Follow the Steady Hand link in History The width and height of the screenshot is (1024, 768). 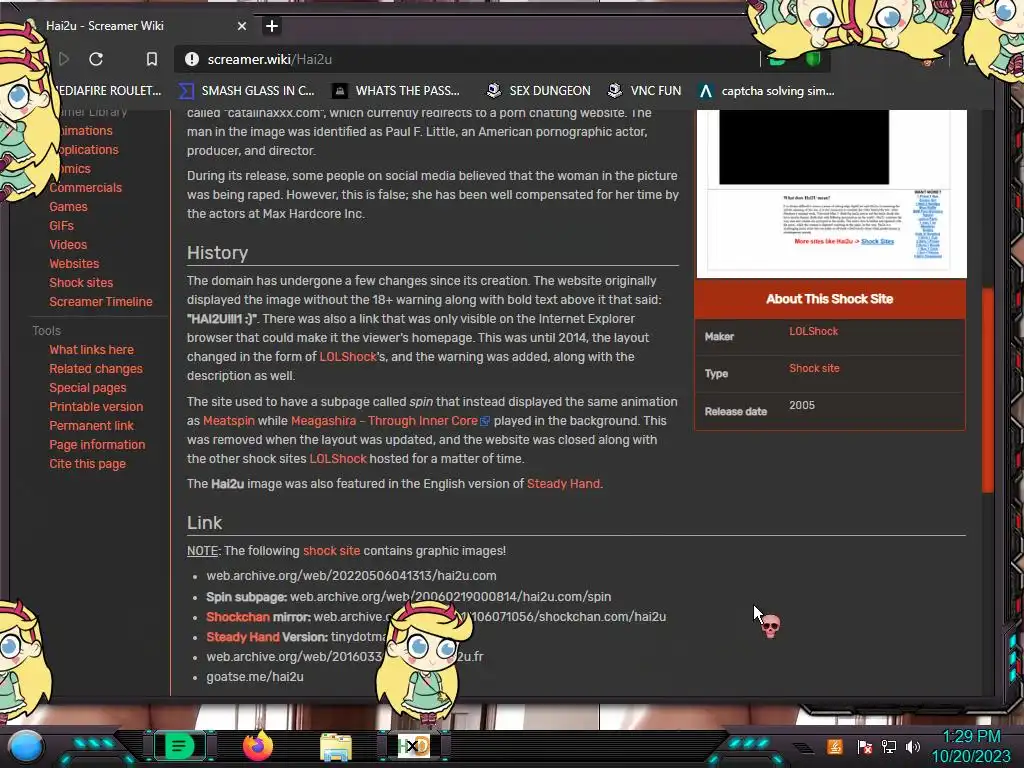(x=563, y=483)
